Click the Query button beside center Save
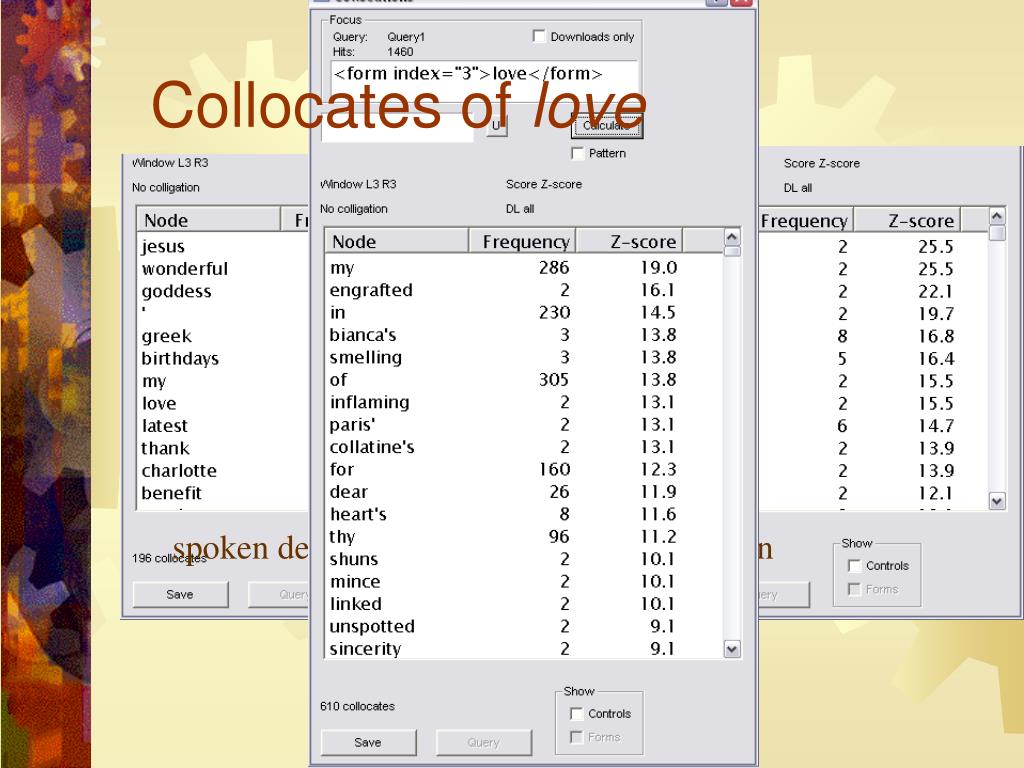 (484, 743)
